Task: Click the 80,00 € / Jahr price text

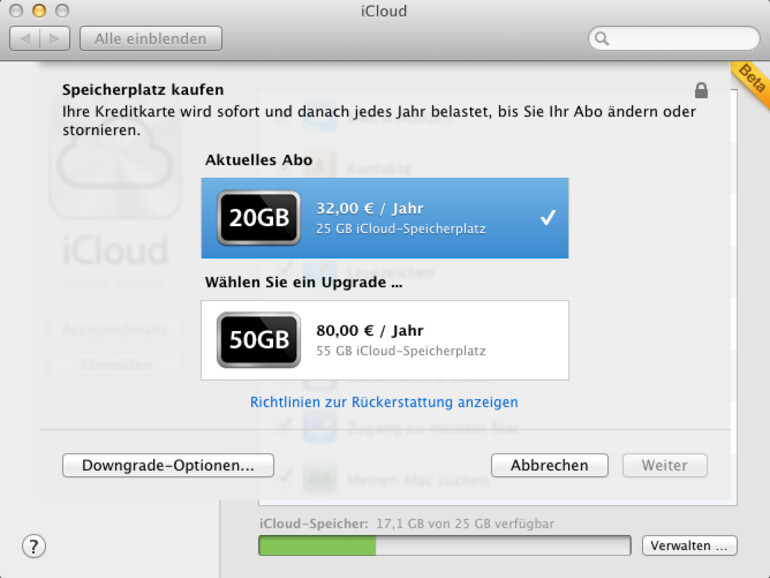Action: point(370,330)
